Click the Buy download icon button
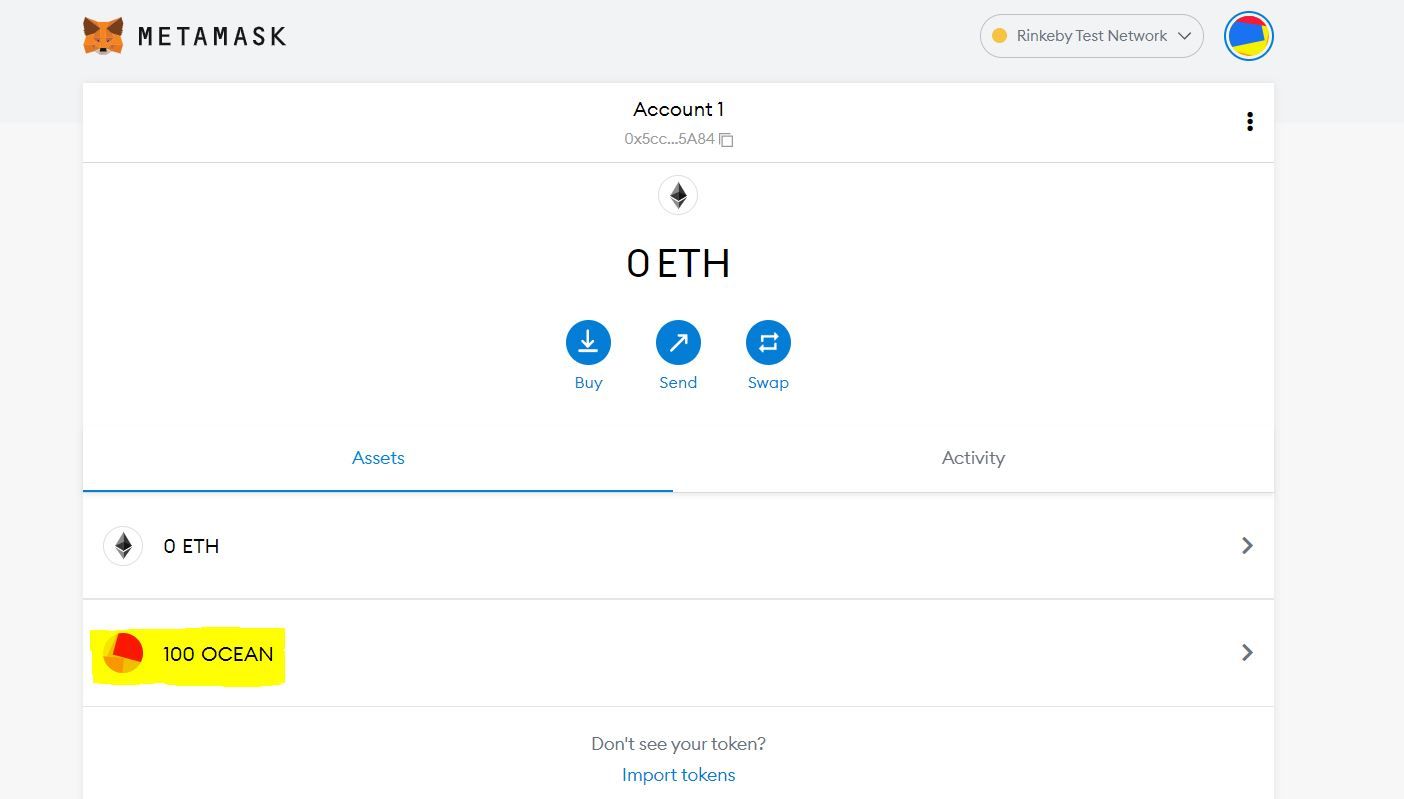Image resolution: width=1404 pixels, height=799 pixels. (x=588, y=343)
